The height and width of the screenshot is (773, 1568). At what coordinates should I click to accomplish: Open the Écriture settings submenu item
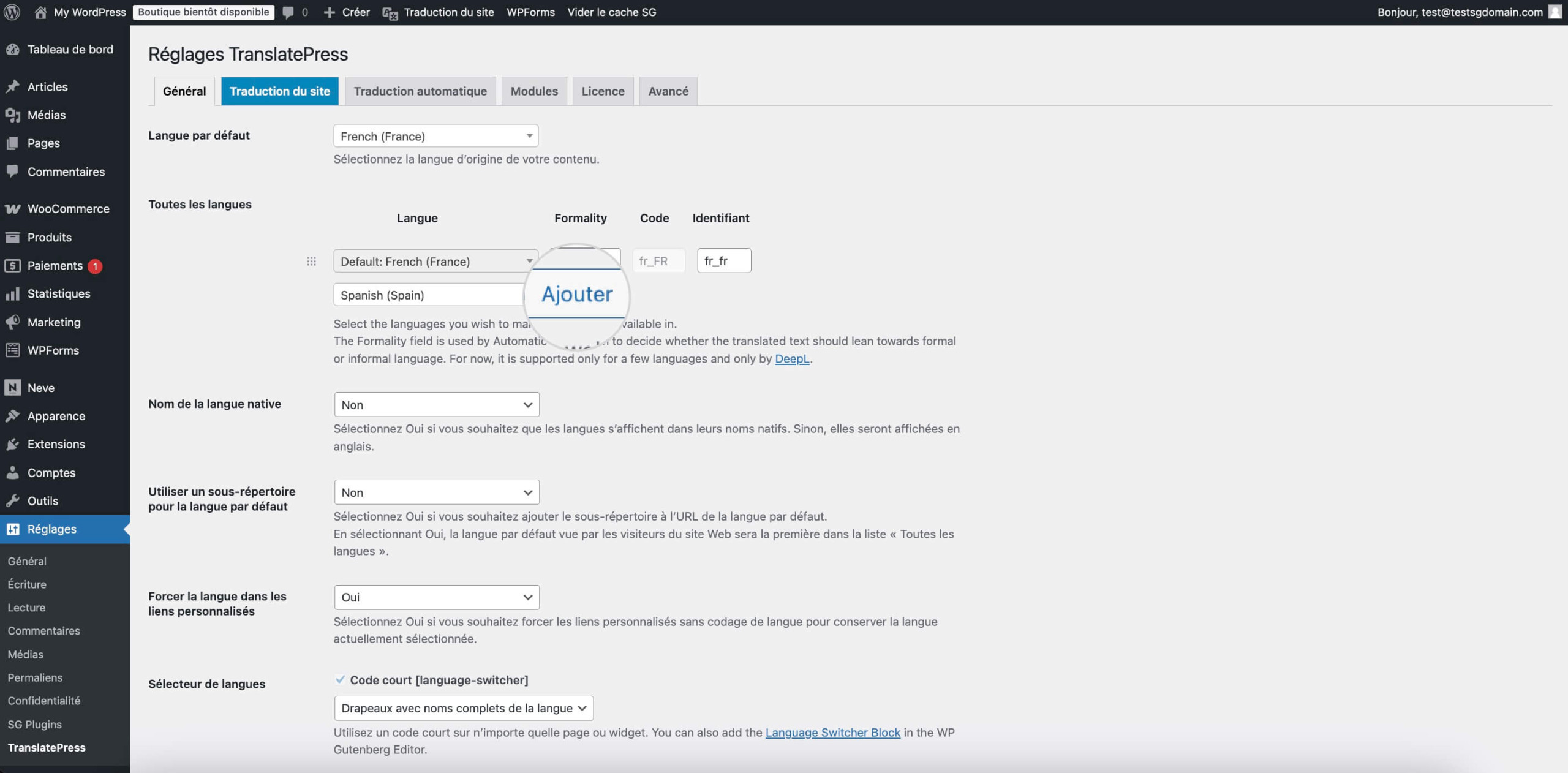coord(27,584)
